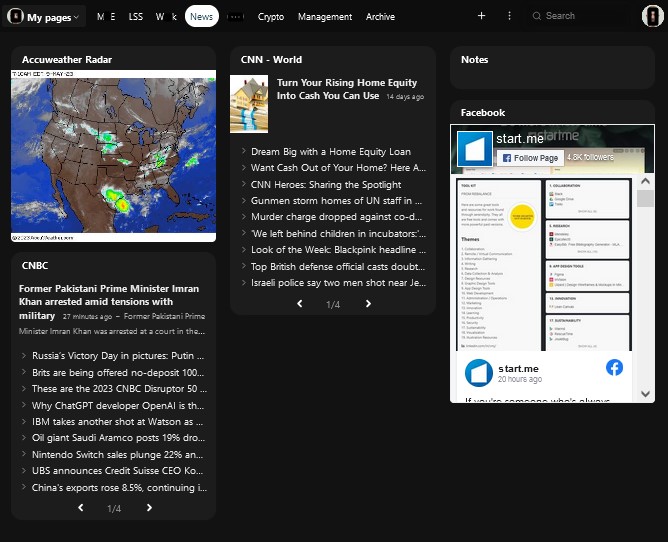Viewport: 668px width, 542px height.
Task: Expand chevron beside 'Russia's Victory Day in pictures'
Action: [x=24, y=355]
